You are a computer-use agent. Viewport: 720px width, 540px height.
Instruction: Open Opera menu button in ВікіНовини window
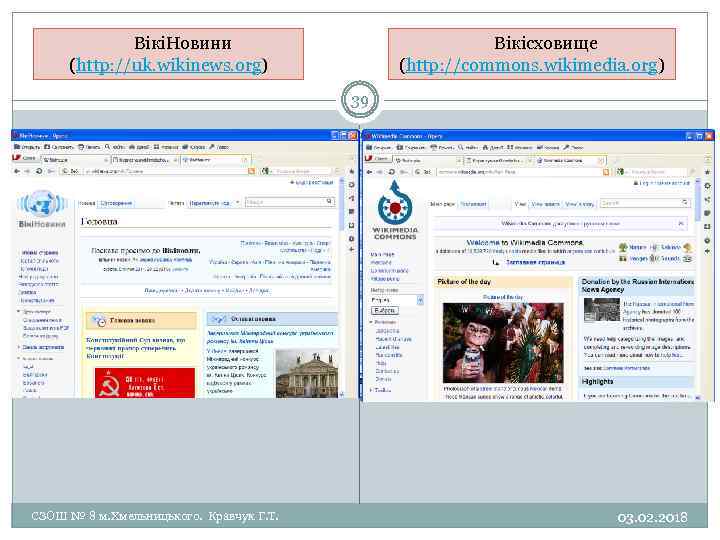tap(25, 158)
